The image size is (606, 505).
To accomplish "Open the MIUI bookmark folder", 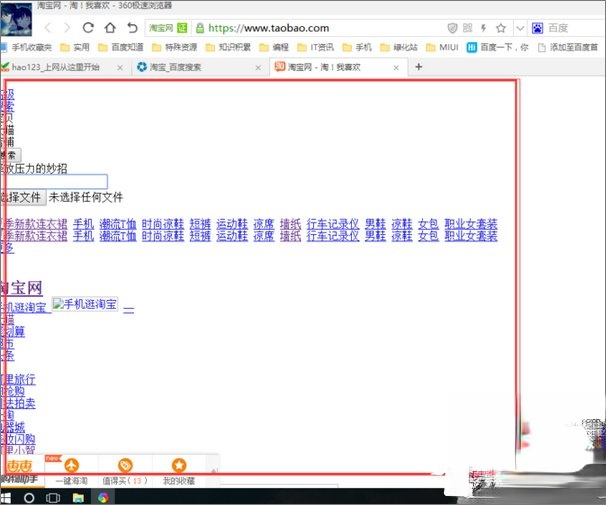I will pos(442,48).
